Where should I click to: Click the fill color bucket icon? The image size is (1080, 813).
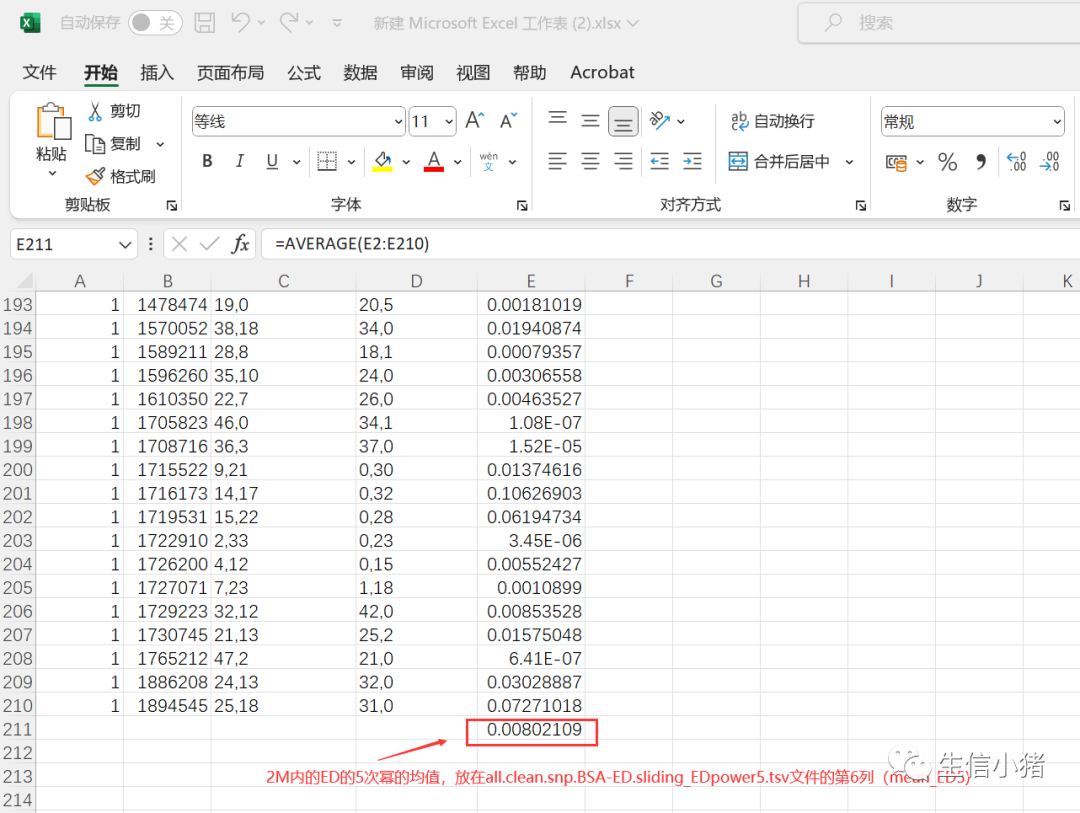pyautogui.click(x=381, y=160)
